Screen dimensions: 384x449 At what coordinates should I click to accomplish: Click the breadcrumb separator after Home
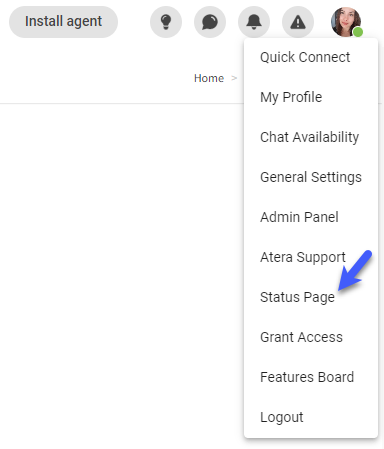coord(234,78)
